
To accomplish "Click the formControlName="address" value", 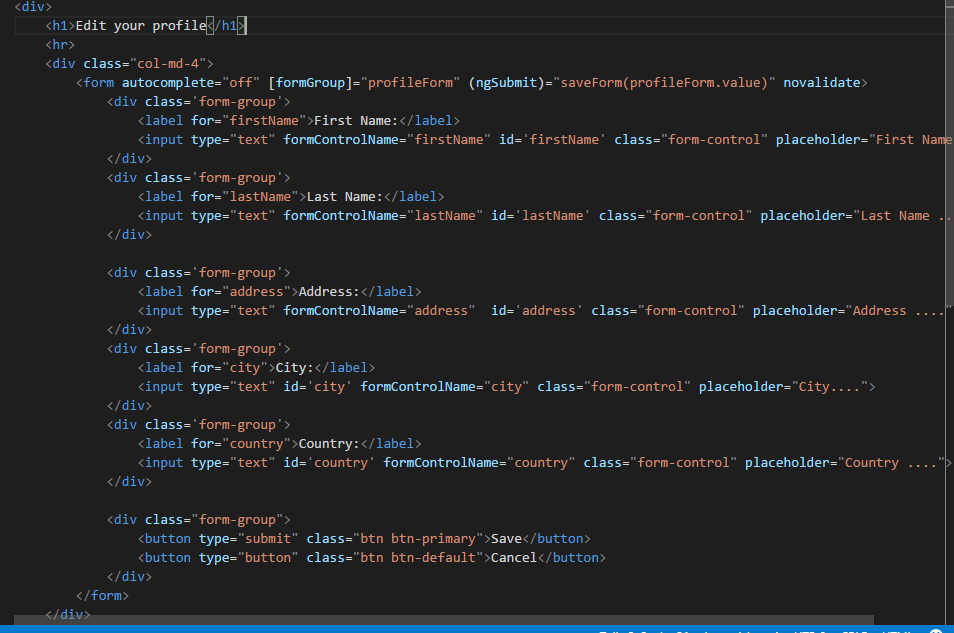I will coord(441,310).
